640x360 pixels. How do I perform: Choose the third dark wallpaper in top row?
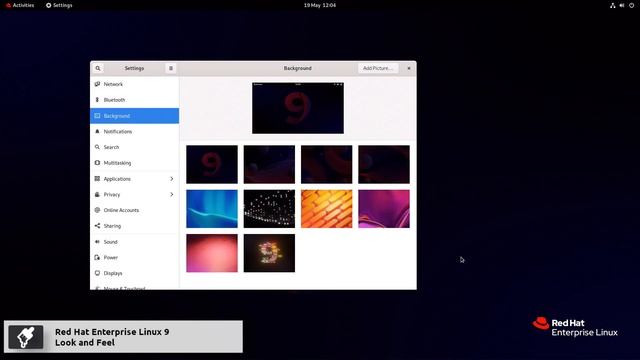pyautogui.click(x=327, y=164)
